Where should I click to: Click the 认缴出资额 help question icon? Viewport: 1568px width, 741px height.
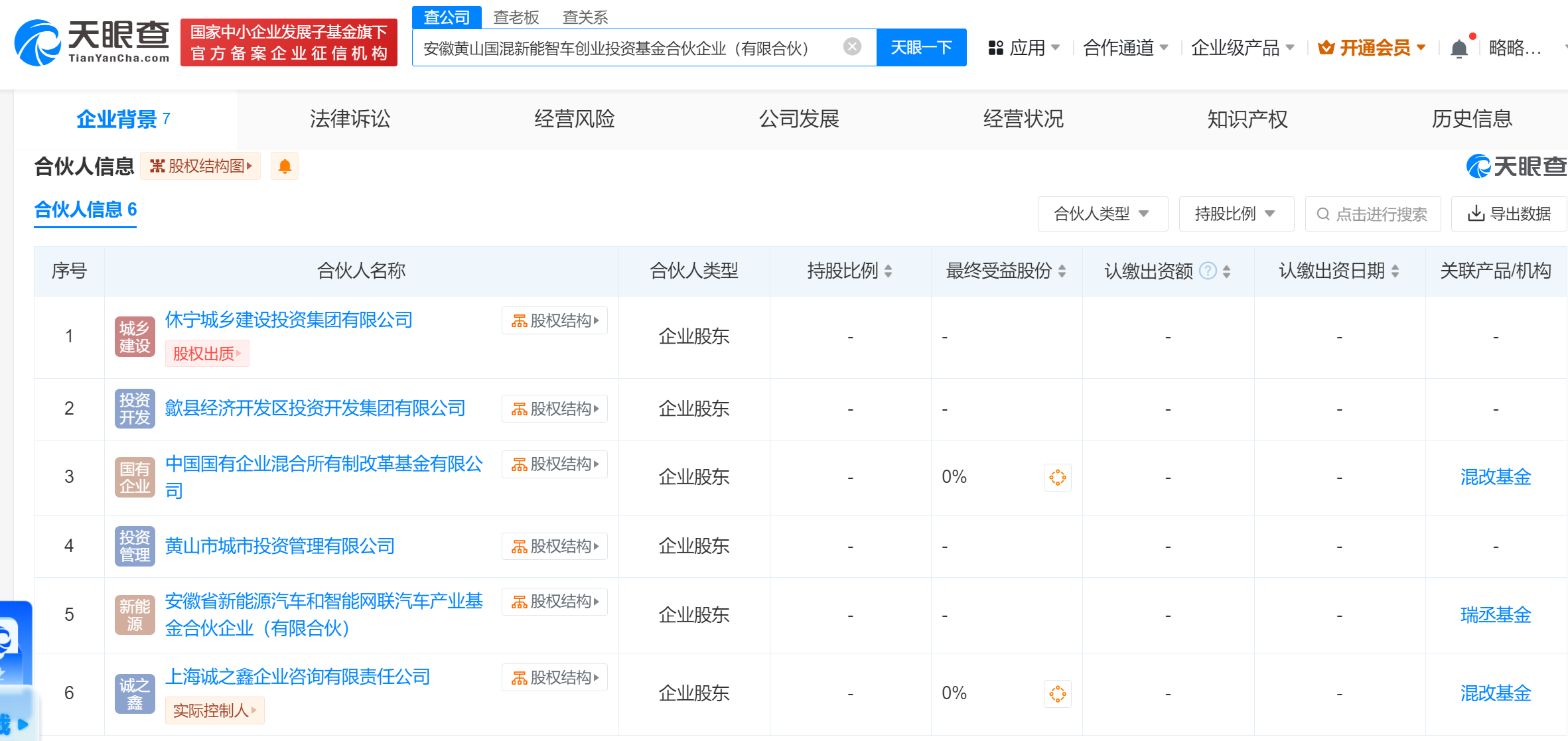point(1208,271)
